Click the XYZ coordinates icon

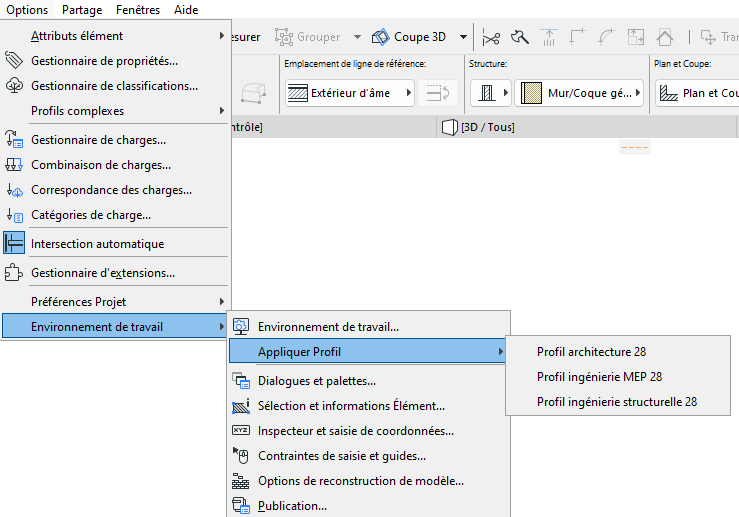coord(241,430)
